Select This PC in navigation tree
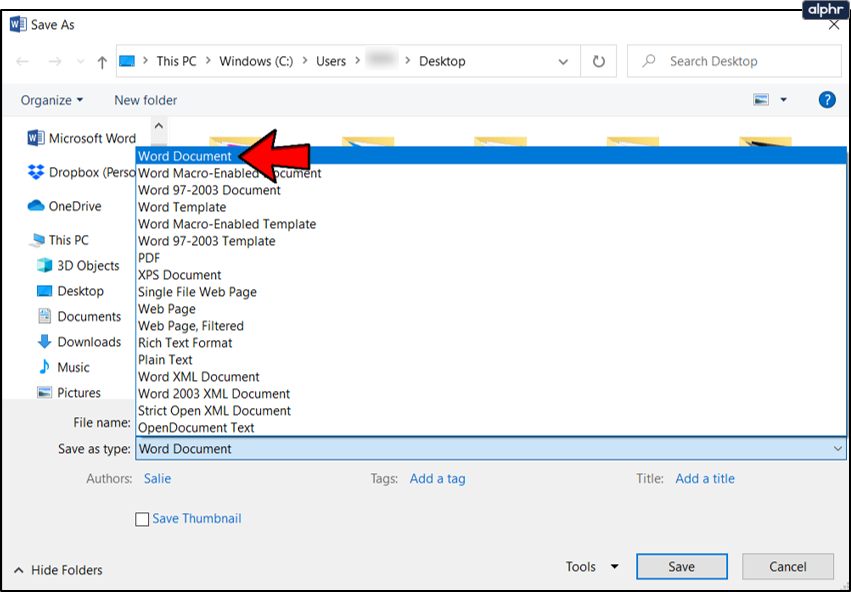Image resolution: width=851 pixels, height=592 pixels. (60, 240)
